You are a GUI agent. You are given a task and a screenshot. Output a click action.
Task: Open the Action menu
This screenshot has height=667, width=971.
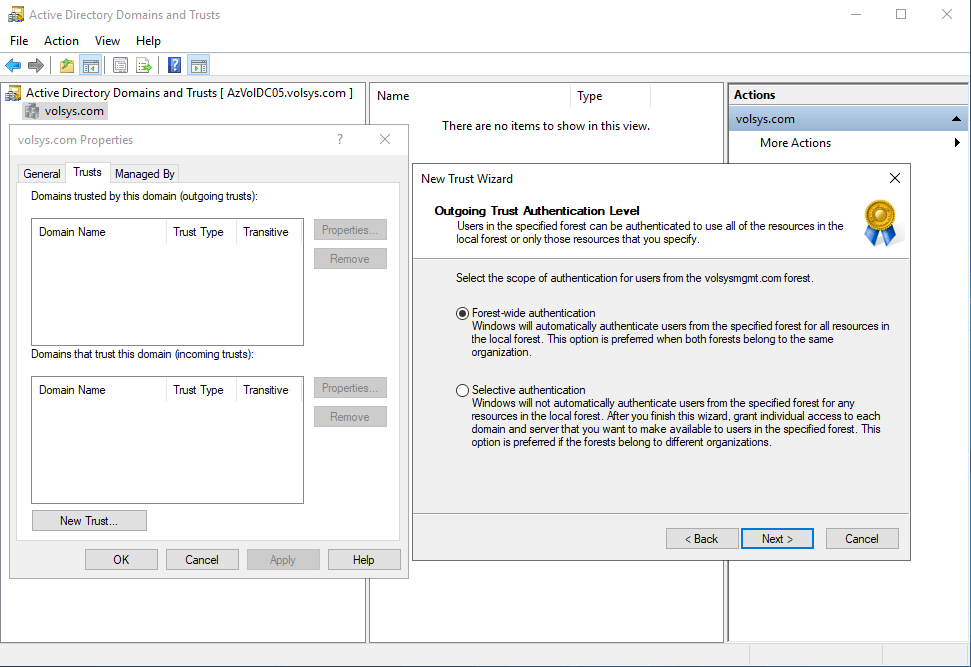[61, 41]
